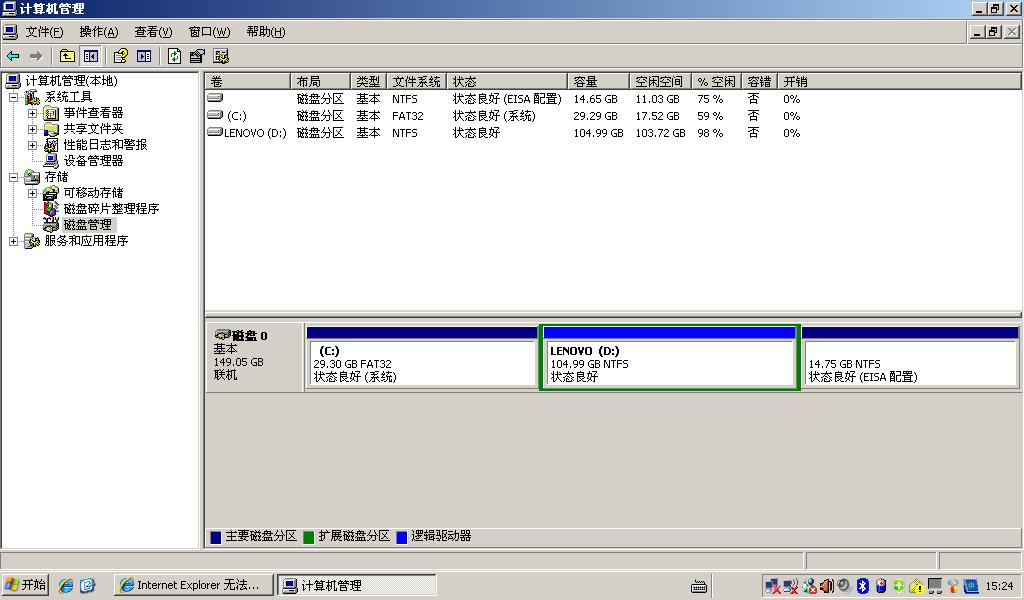The width and height of the screenshot is (1024, 600).
Task: Click the Bluetooth icon in system tray
Action: 862,586
